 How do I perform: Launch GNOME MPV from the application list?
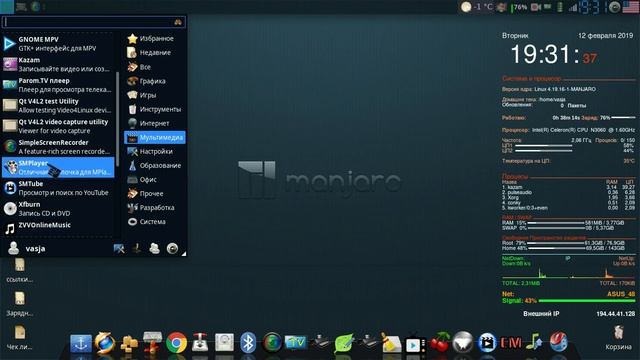coord(58,44)
